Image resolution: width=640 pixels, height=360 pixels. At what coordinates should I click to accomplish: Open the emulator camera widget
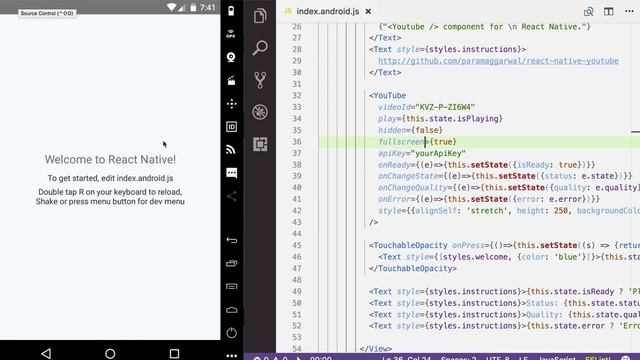(231, 57)
